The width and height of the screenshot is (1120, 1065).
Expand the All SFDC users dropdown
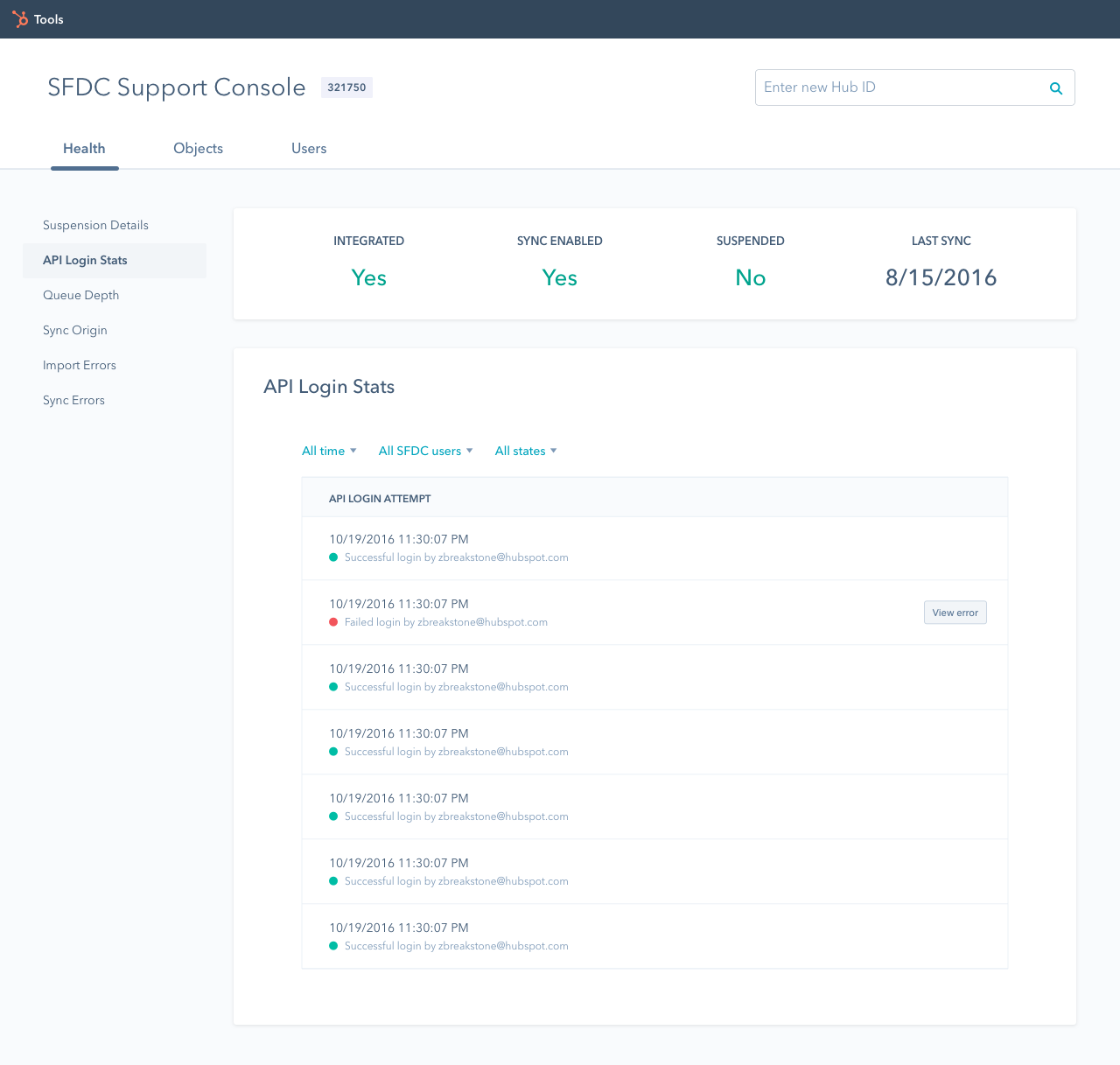pos(425,451)
